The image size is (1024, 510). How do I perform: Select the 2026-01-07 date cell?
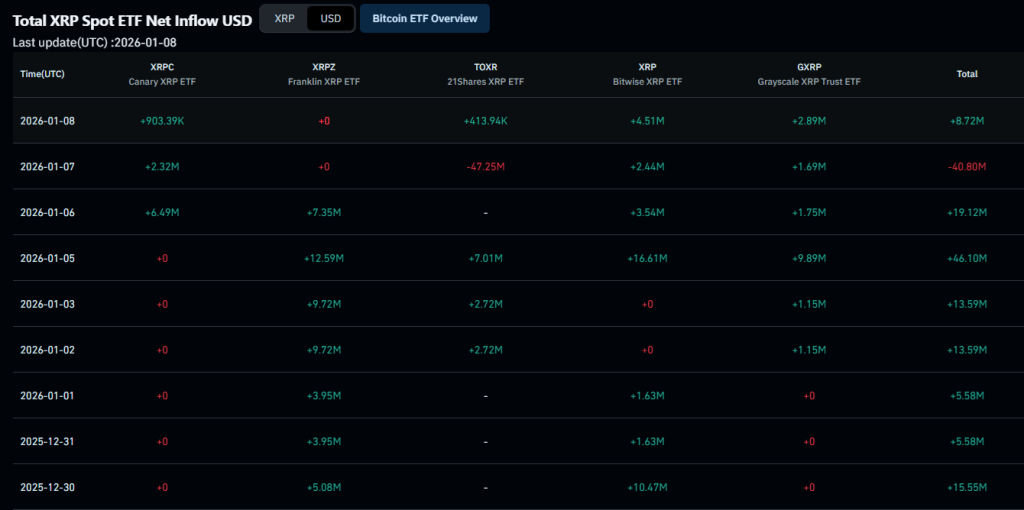point(48,167)
